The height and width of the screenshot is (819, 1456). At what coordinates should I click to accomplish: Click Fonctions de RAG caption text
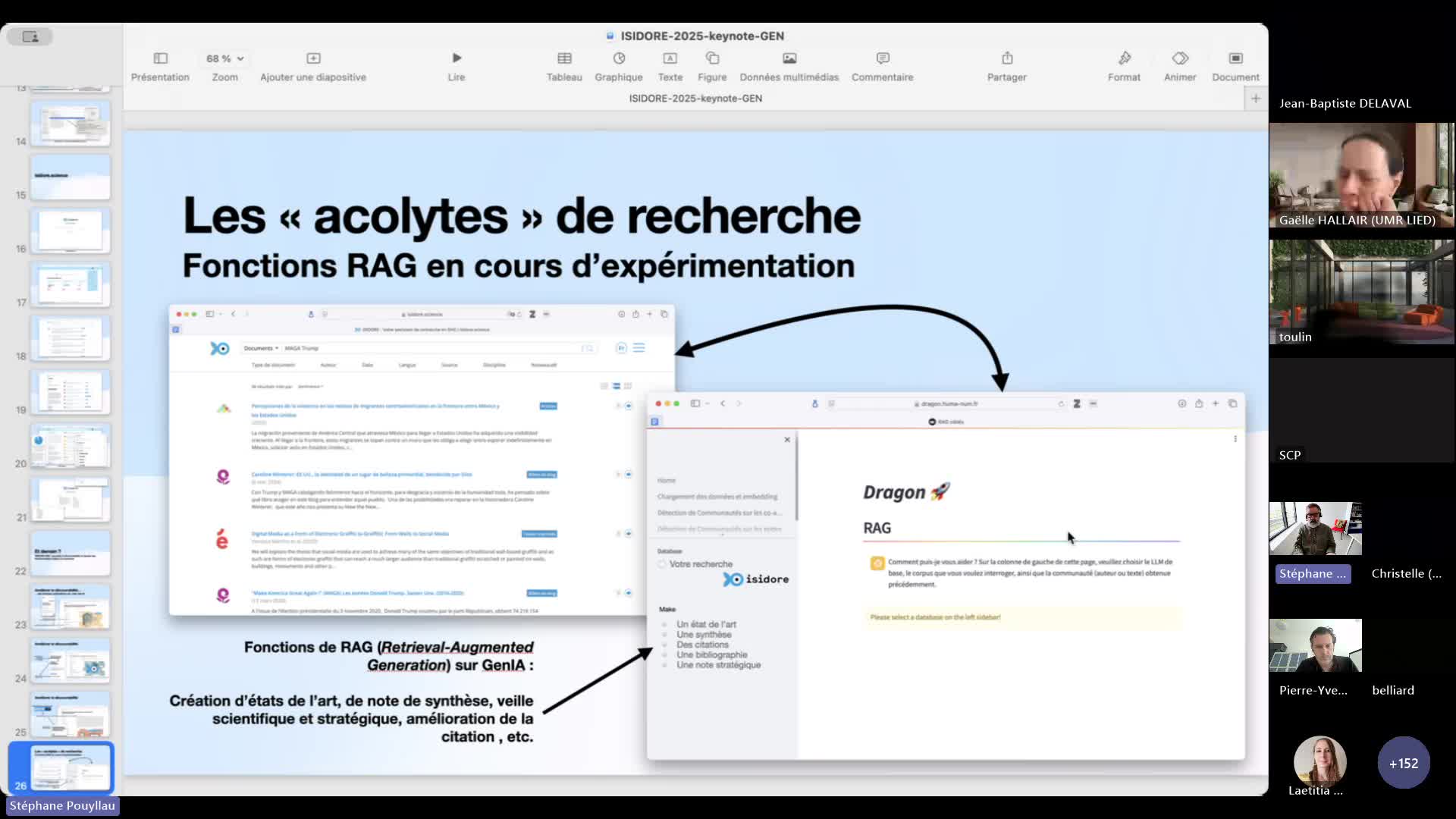pos(389,656)
